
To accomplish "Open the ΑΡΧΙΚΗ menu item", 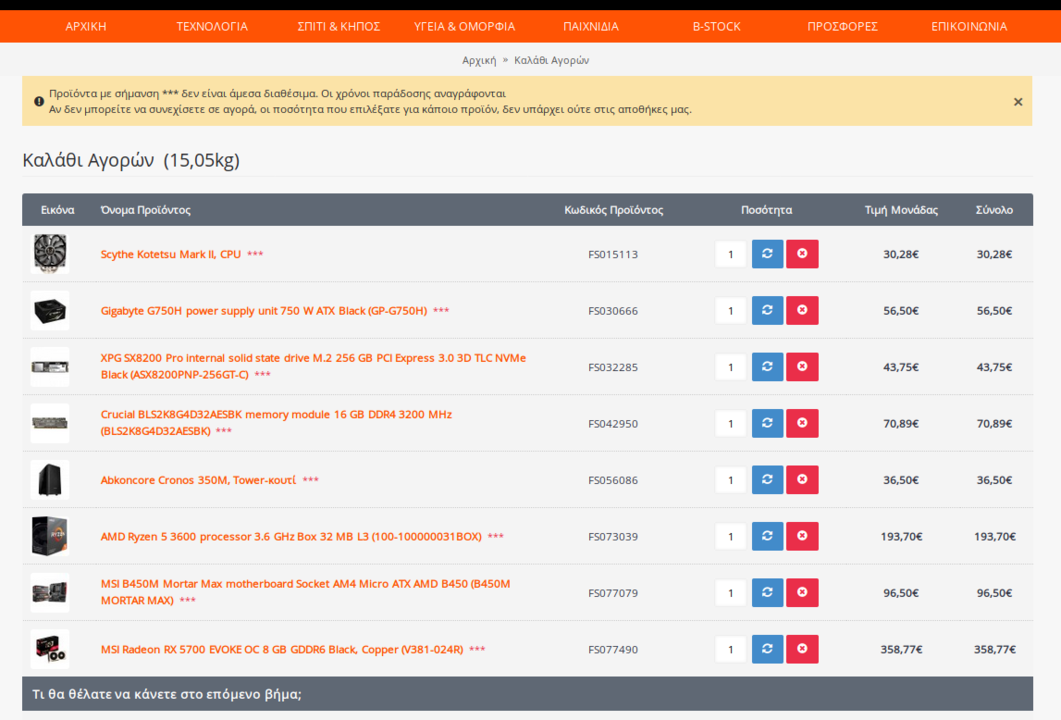I will coord(86,26).
